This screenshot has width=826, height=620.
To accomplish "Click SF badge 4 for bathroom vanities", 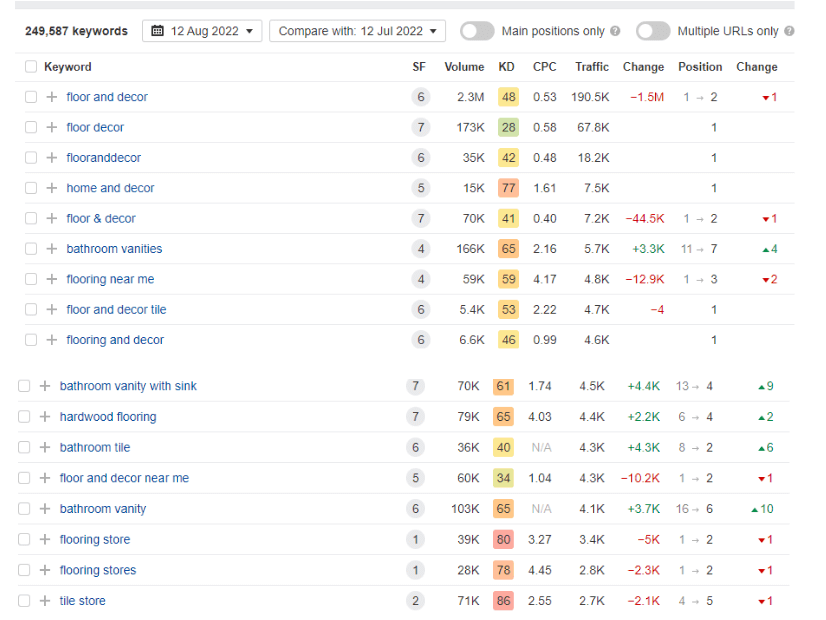I will (x=421, y=249).
